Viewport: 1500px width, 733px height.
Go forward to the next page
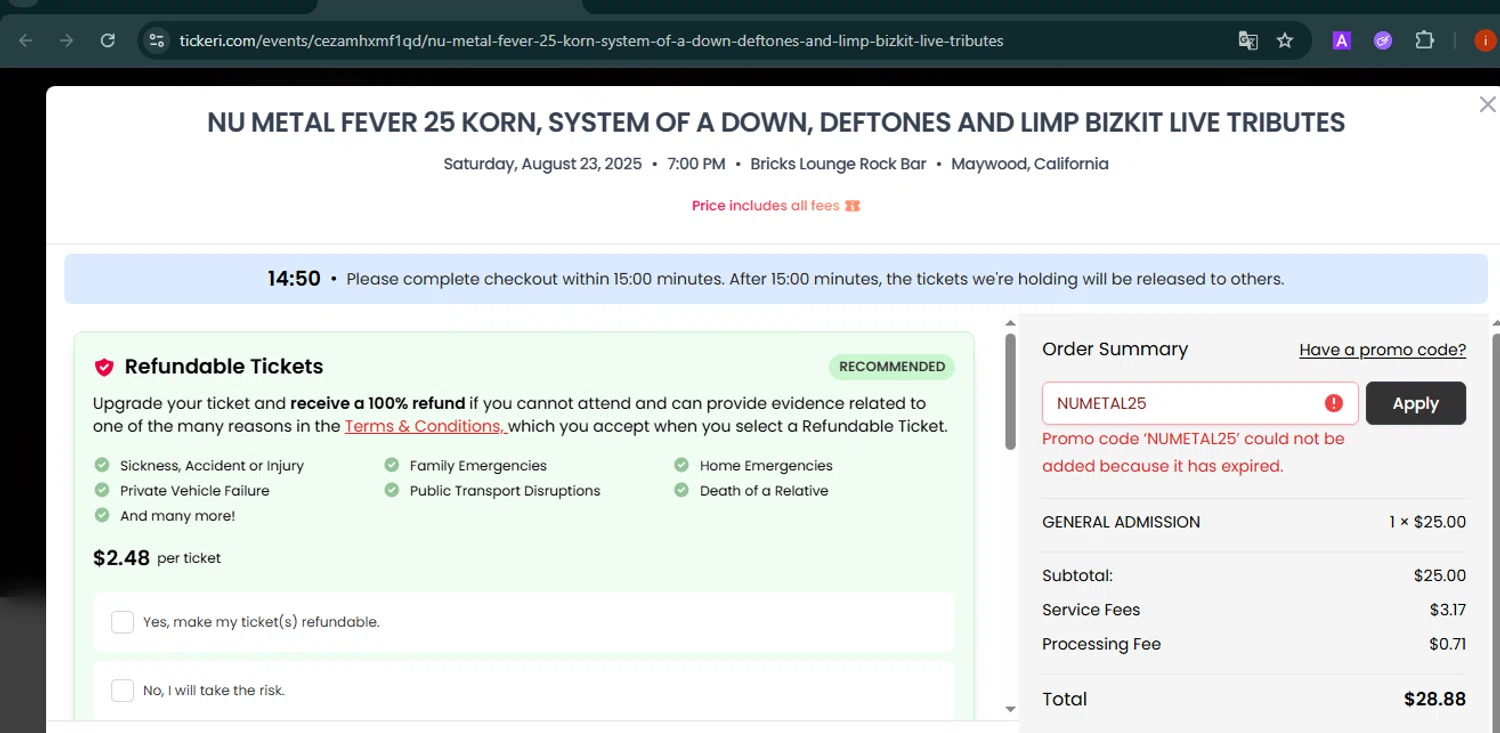[x=66, y=41]
